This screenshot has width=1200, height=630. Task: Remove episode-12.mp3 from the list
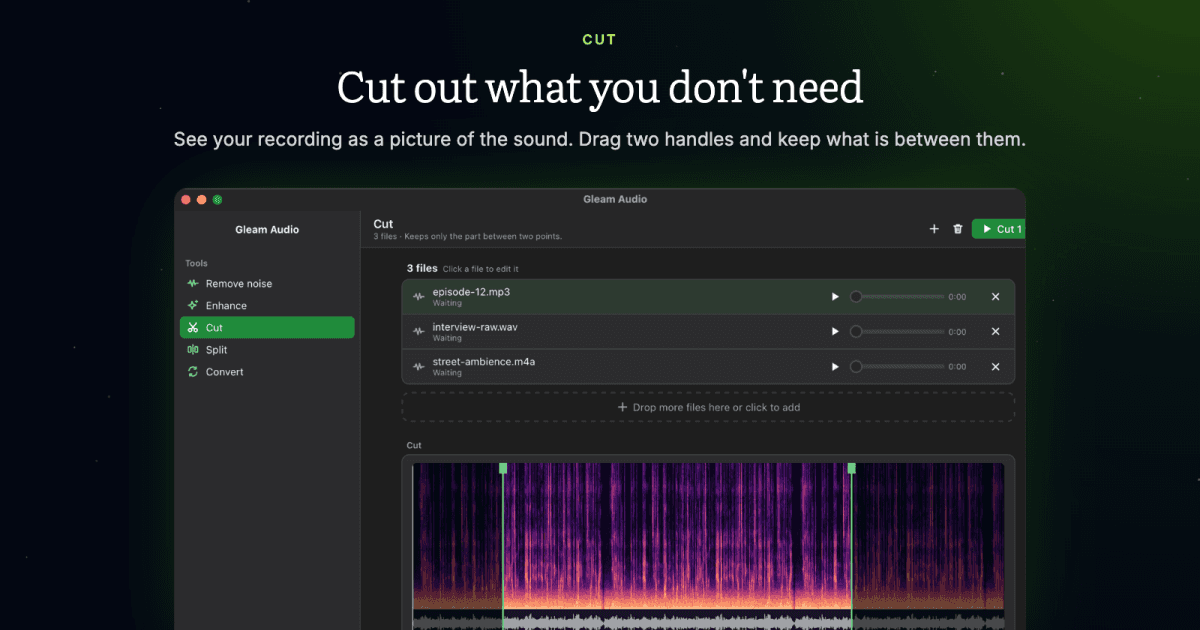(995, 297)
